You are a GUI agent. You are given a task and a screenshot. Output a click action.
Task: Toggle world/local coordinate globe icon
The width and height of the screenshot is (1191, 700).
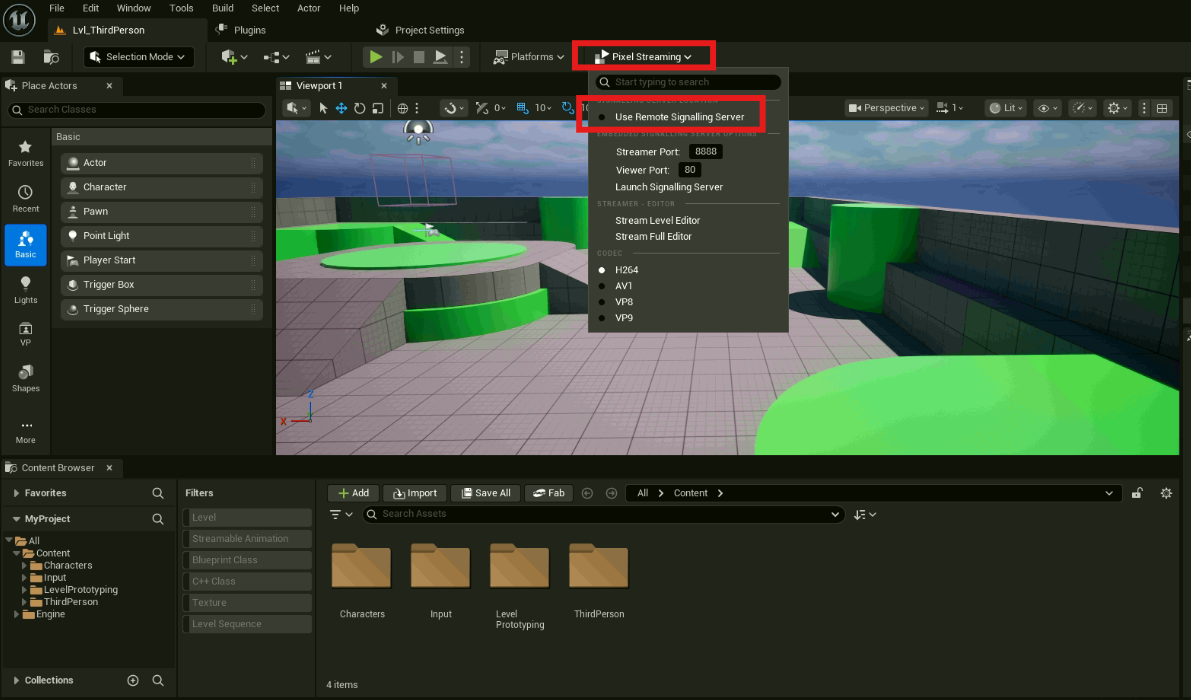pyautogui.click(x=403, y=109)
